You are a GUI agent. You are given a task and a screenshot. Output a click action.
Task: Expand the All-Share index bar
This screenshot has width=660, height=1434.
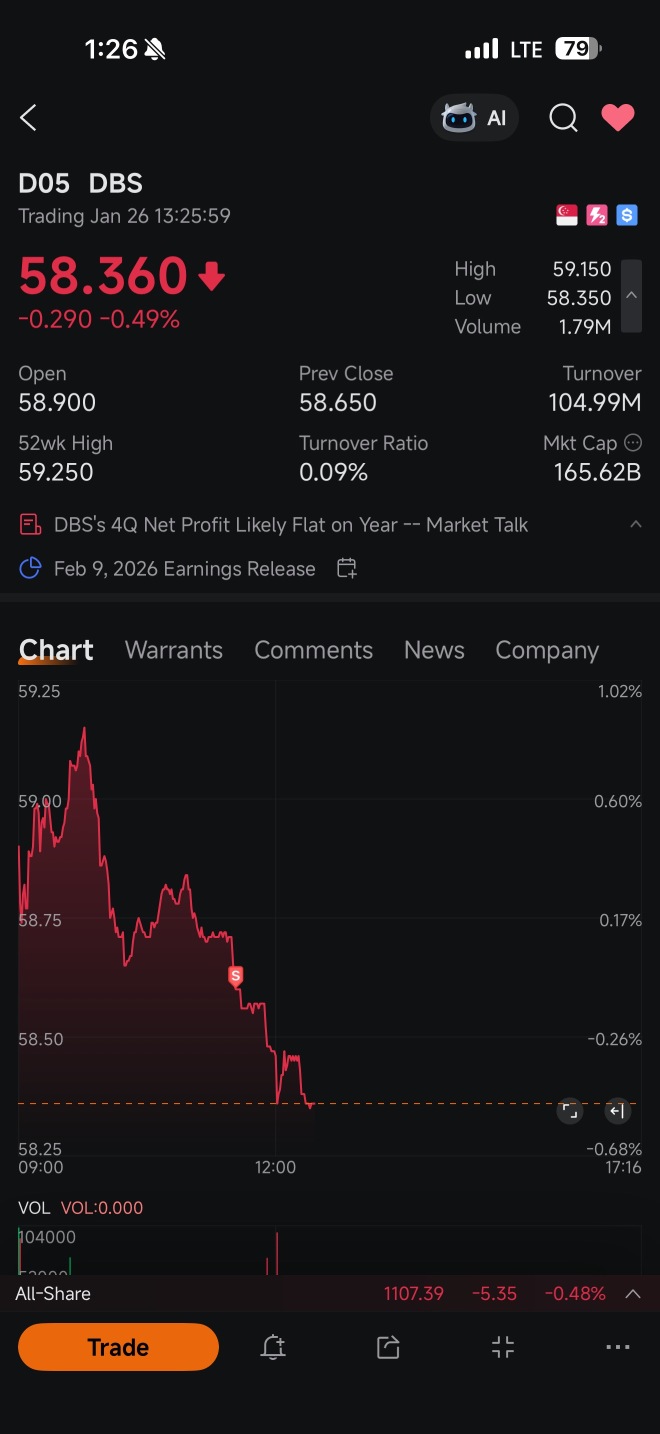click(633, 1293)
